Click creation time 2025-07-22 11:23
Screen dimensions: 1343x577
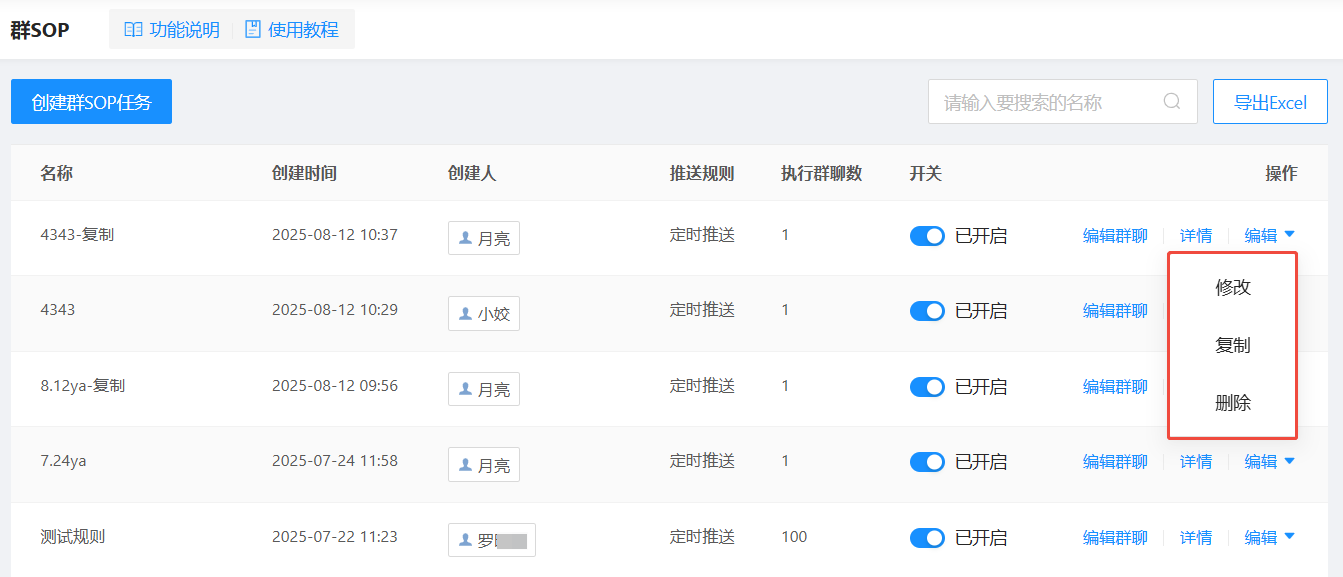[x=335, y=536]
